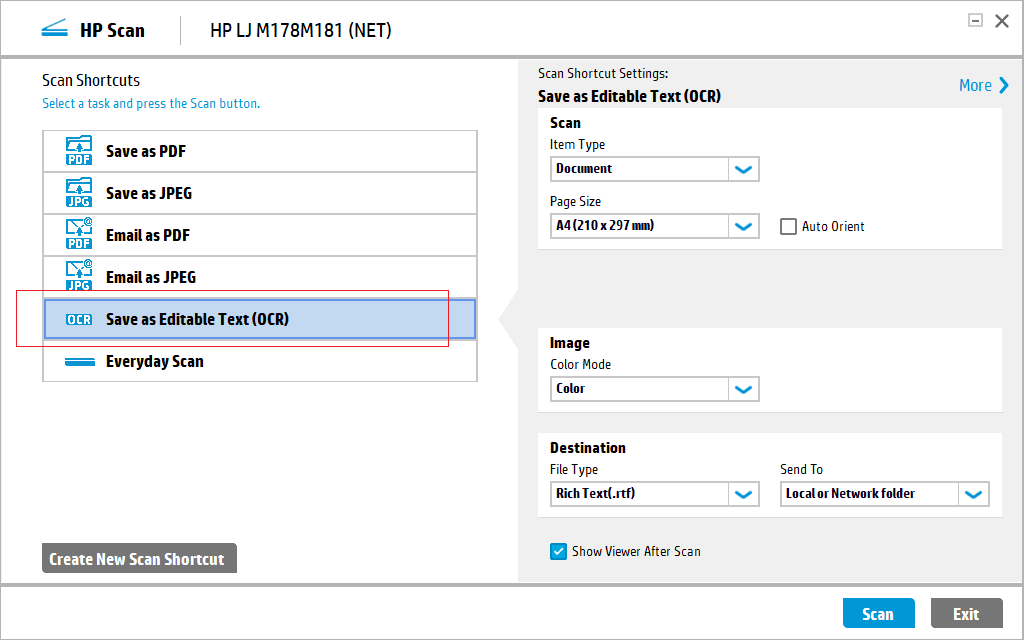Click Create New Scan Shortcut button
1024x640 pixels.
pyautogui.click(x=139, y=559)
